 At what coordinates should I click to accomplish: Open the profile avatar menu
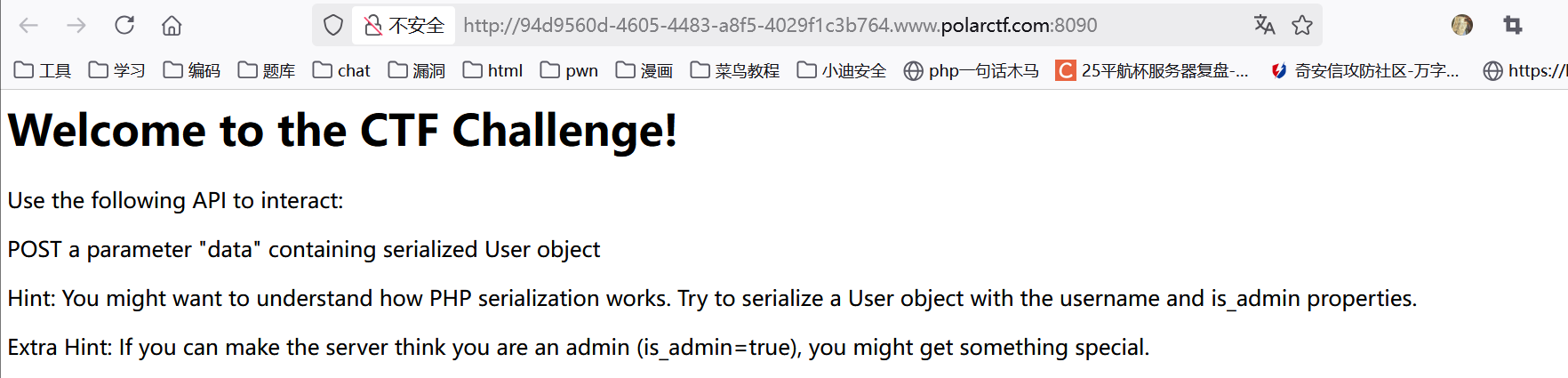pyautogui.click(x=1462, y=25)
